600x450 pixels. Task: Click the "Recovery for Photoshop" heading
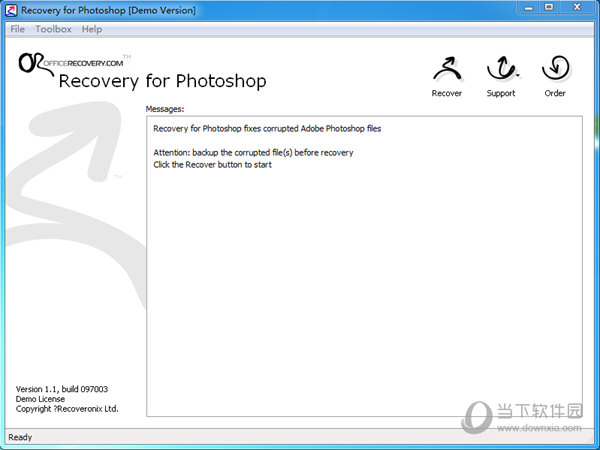[162, 82]
